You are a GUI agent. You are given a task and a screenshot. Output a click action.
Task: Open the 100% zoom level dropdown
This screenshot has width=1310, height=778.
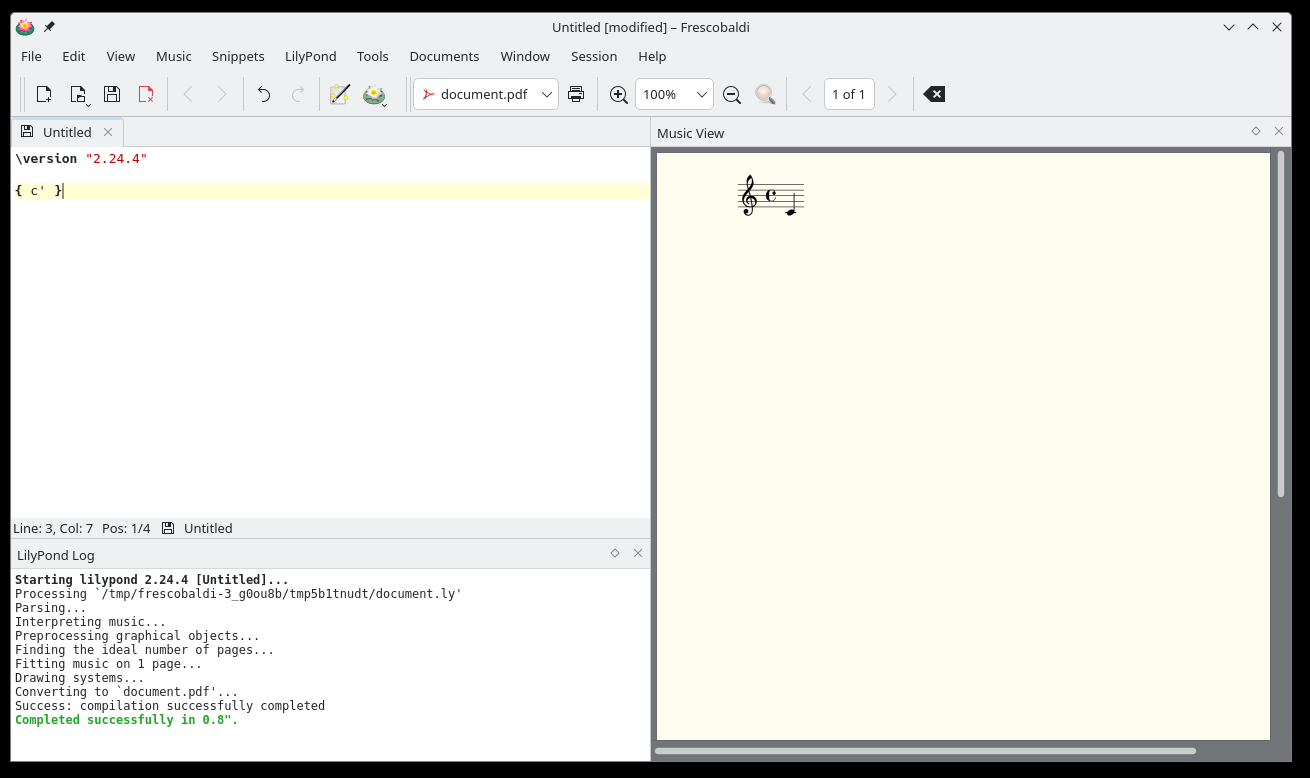tap(702, 94)
